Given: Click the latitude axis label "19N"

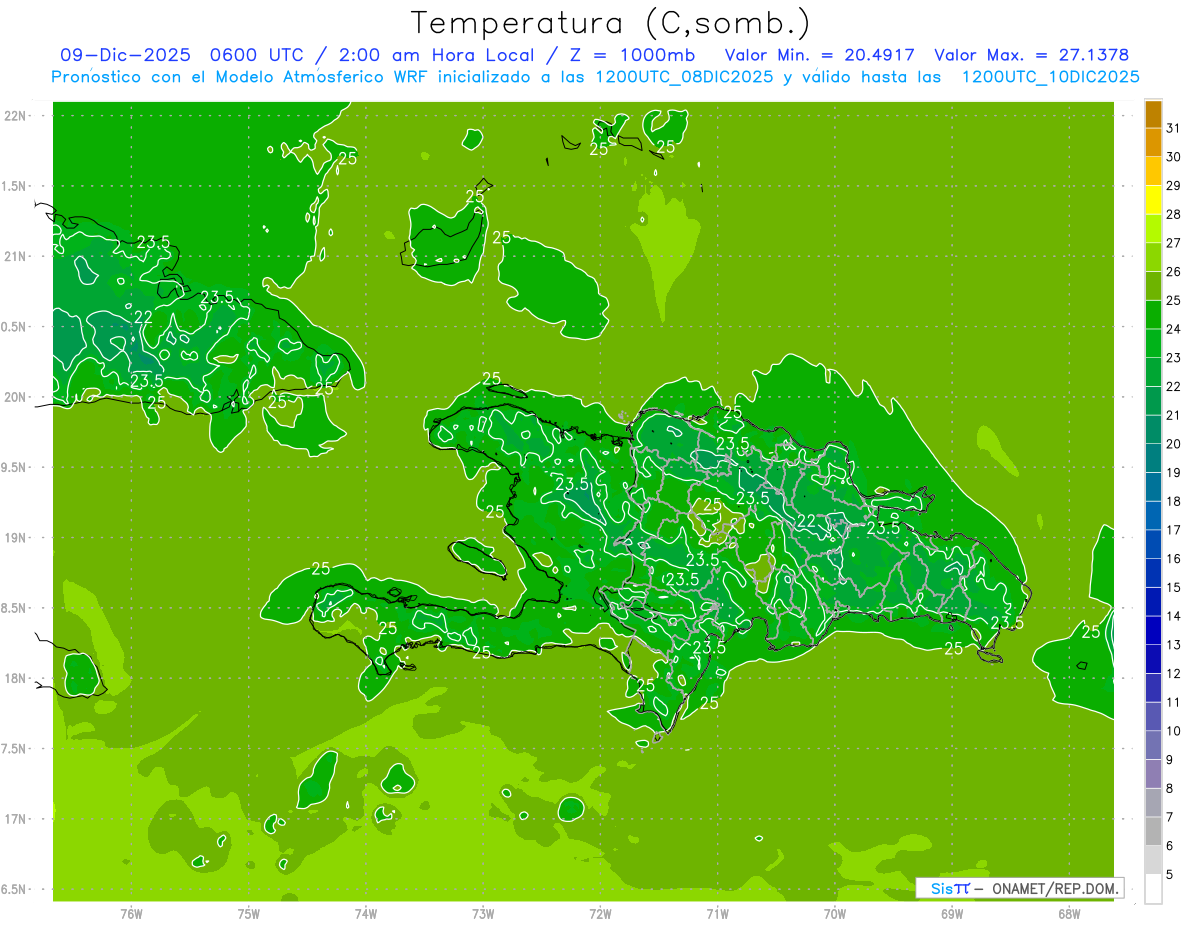Looking at the screenshot, I should 15,537.
